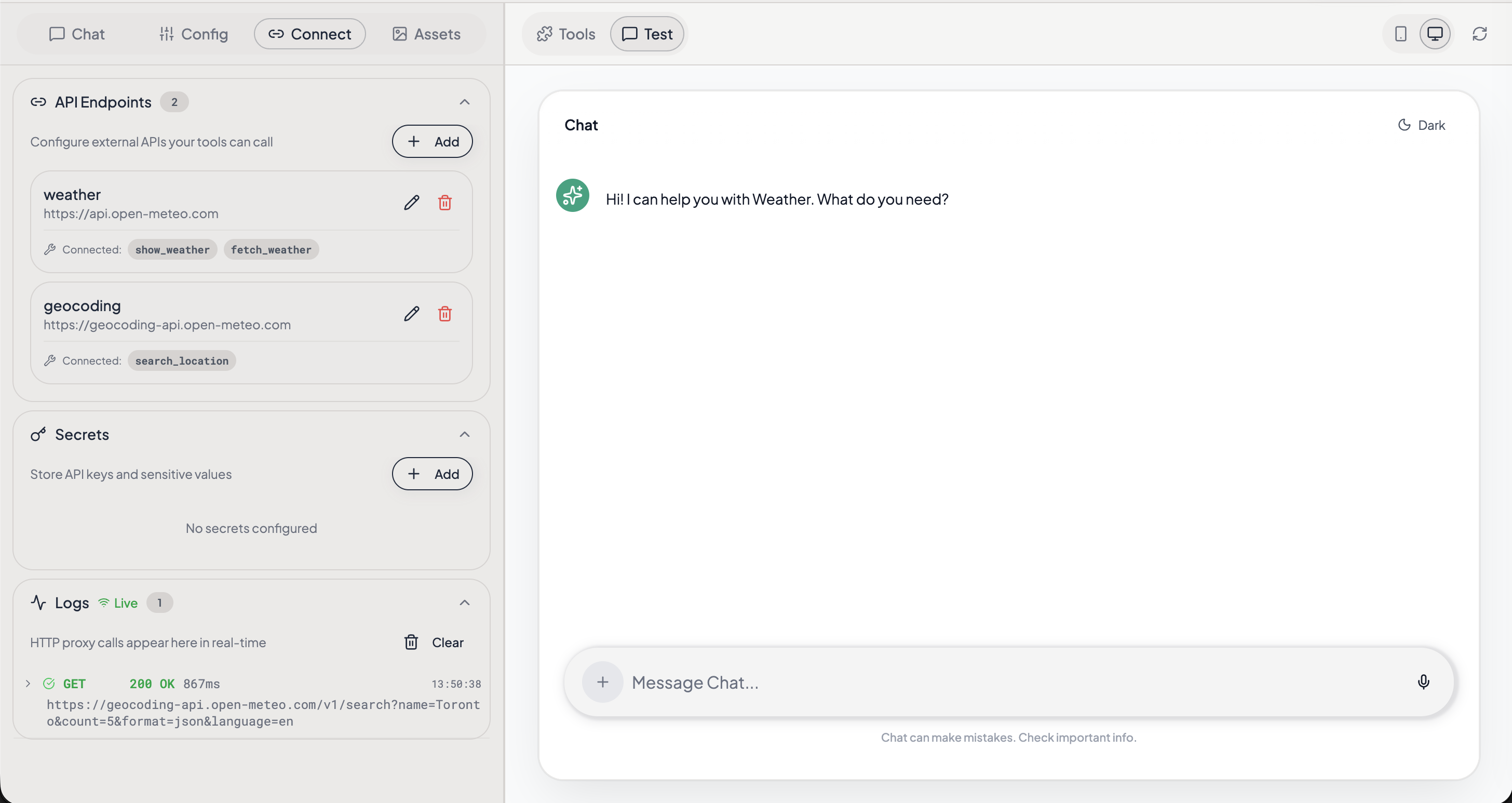
Task: Click the geocoding endpoint URL text
Action: coord(167,325)
